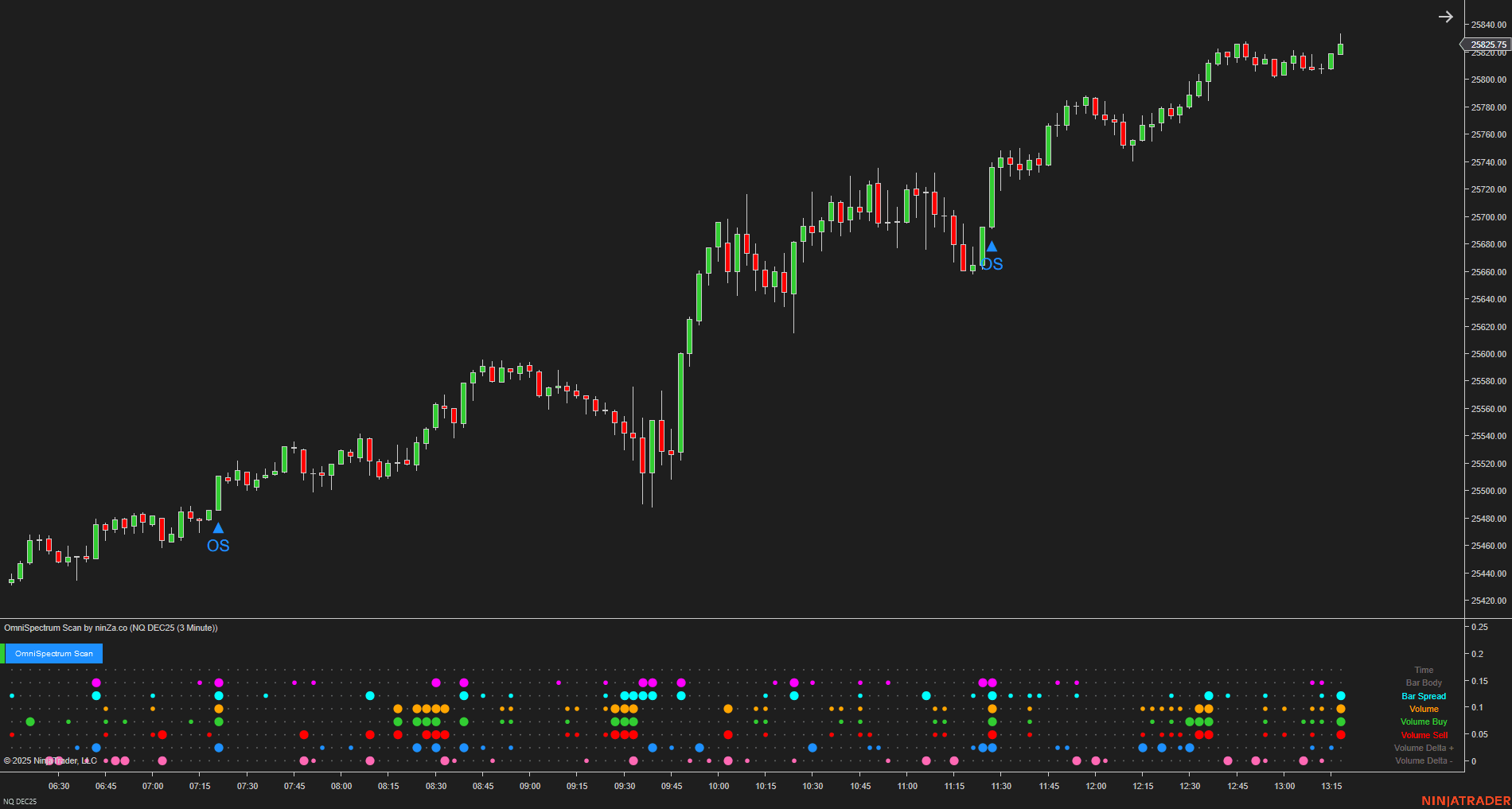This screenshot has height=809, width=1512.
Task: Click the scroll-to-latest-bar arrow icon
Action: click(x=1446, y=17)
